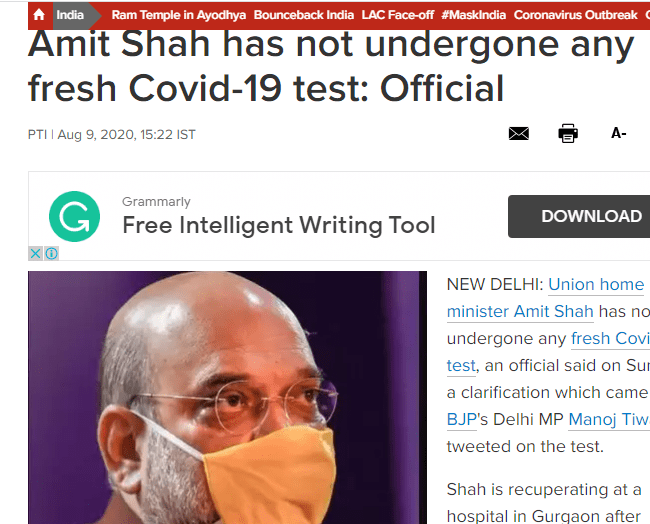The image size is (650, 524).
Task: Follow the 'Union home' hyperlink
Action: [596, 285]
